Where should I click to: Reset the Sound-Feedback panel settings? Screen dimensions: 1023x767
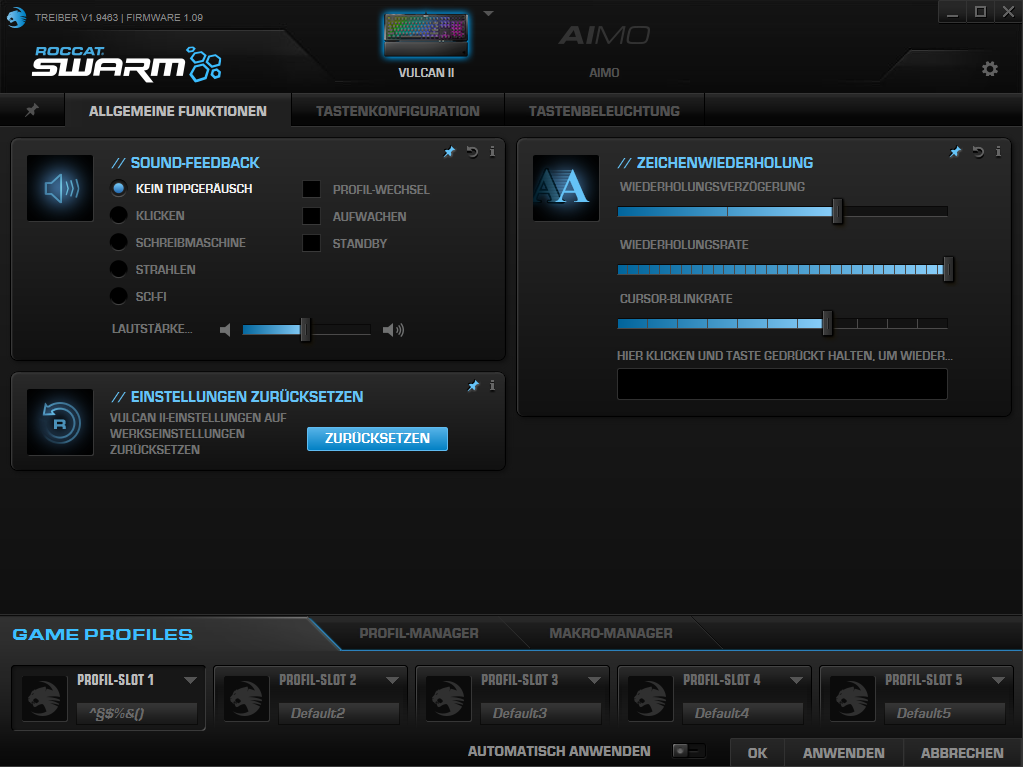point(472,152)
